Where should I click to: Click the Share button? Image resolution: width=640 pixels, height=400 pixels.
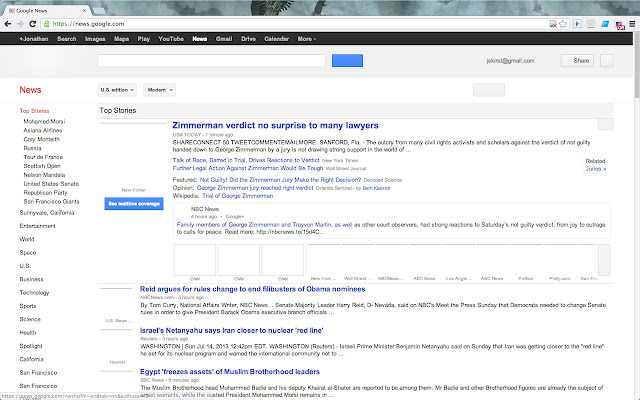tap(577, 61)
